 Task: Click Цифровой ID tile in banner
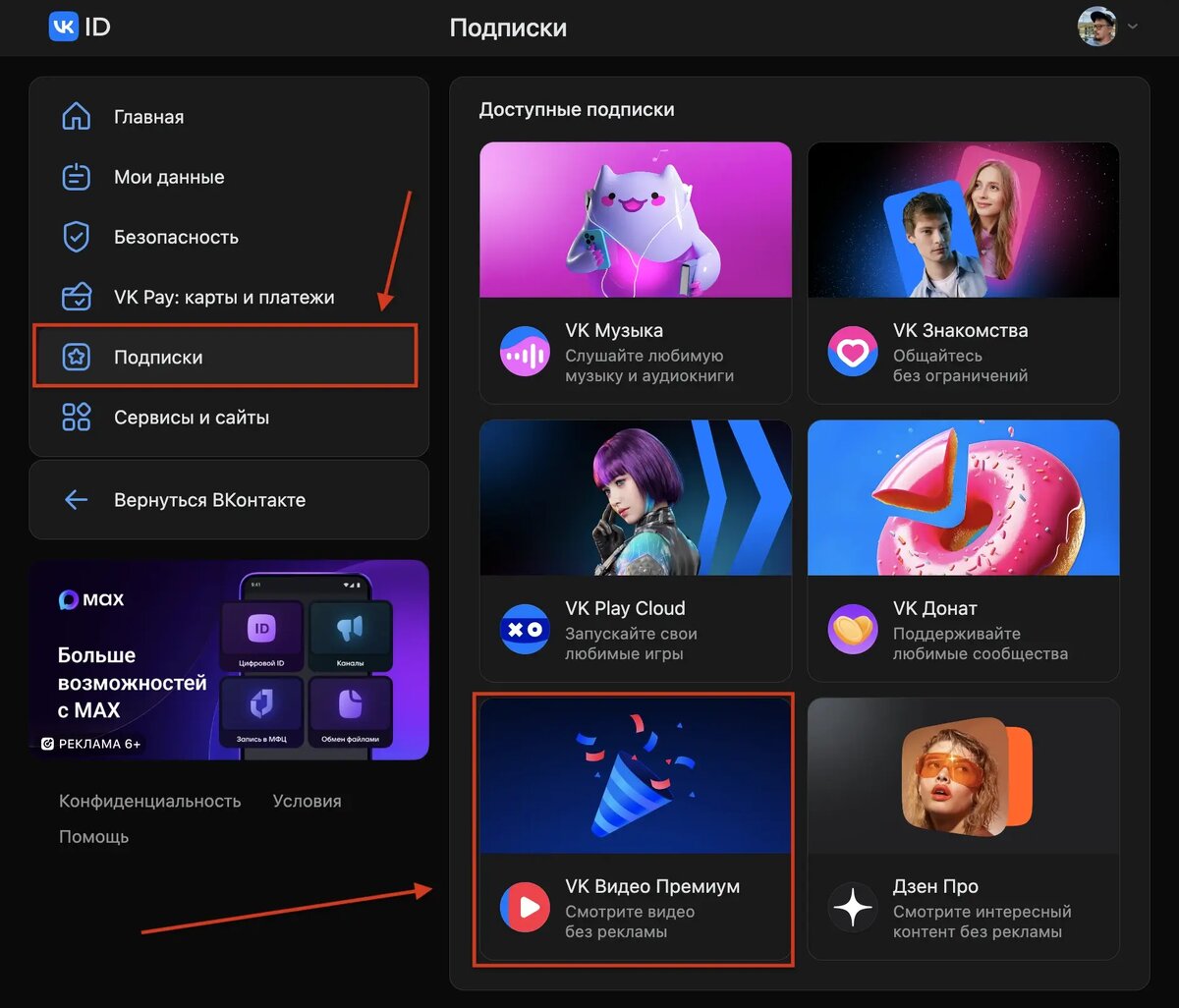(x=261, y=636)
